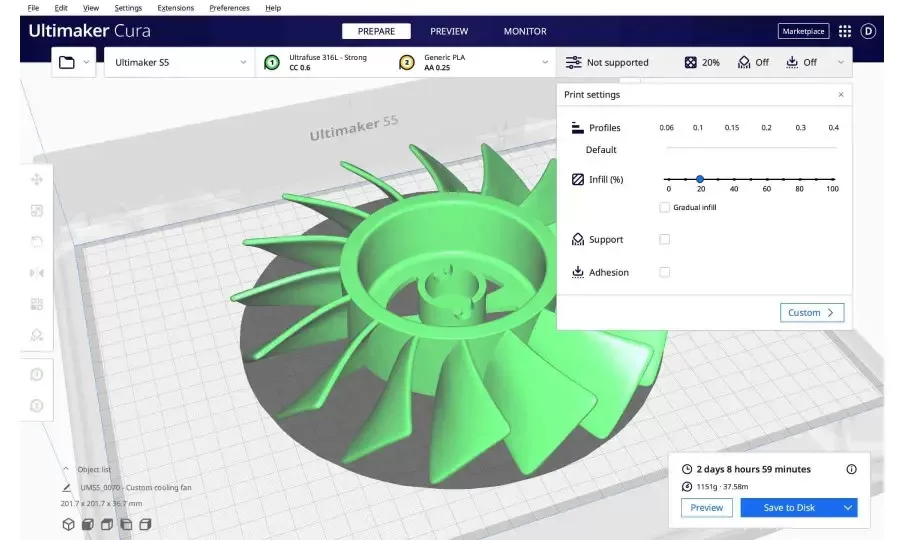Select the Rotate tool
Viewport: 908px width, 540px height.
point(36,242)
